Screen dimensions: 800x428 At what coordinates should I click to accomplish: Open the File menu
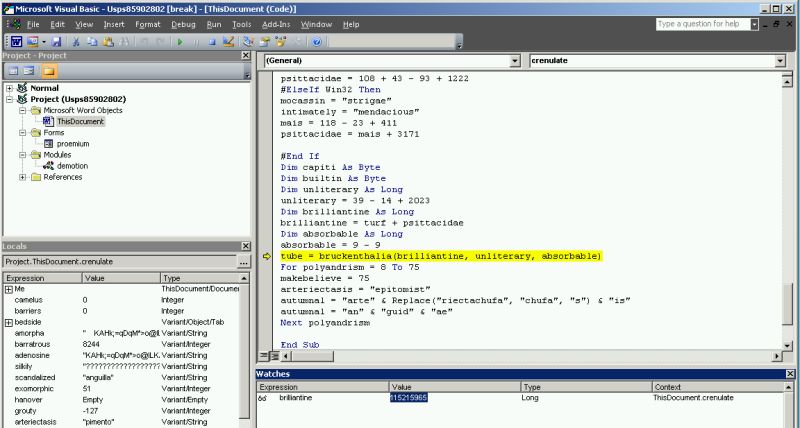[33, 24]
